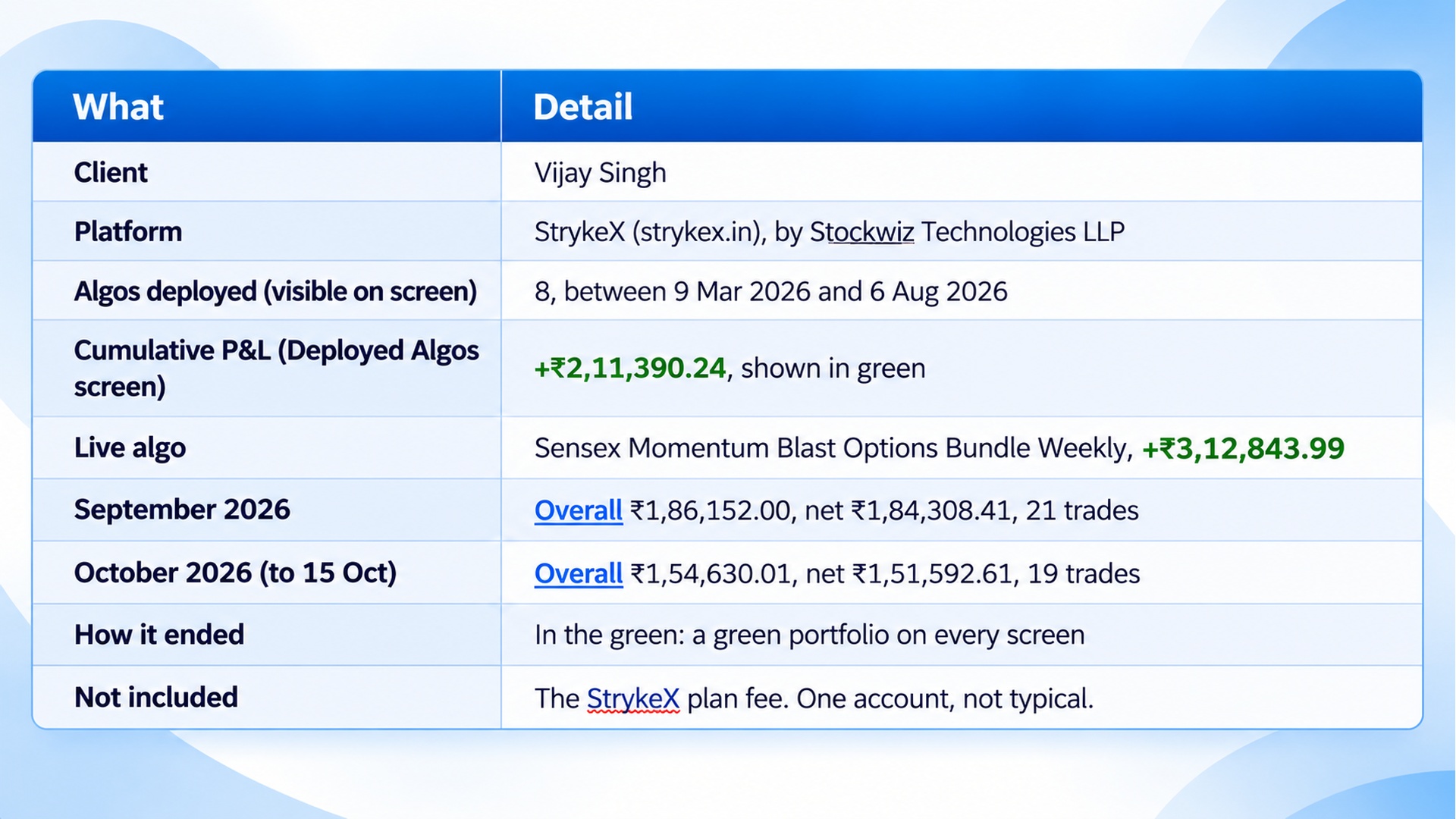
Task: Click the 'Overall' link in September 2026 row
Action: 578,510
